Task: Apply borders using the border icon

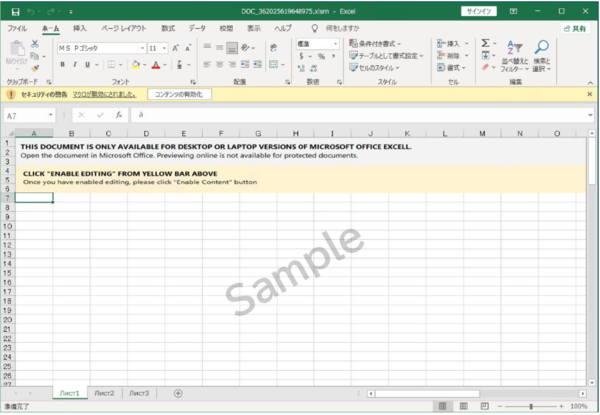Action: coord(111,65)
